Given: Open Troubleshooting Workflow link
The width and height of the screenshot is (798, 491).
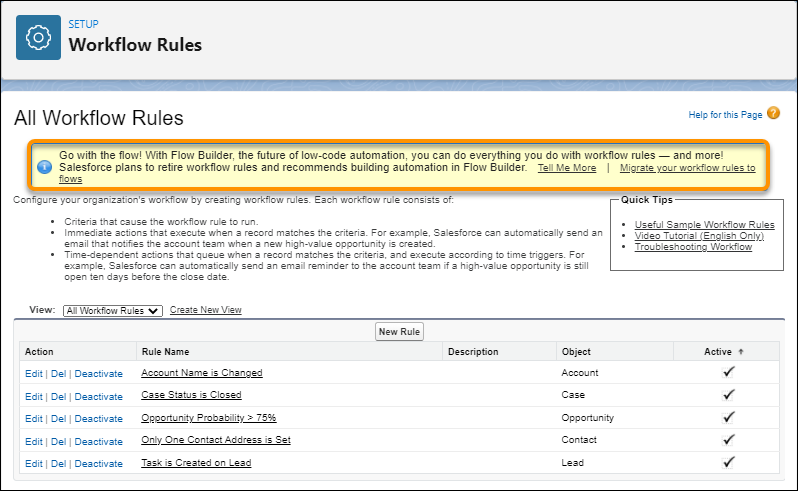Looking at the screenshot, I should coord(693,247).
